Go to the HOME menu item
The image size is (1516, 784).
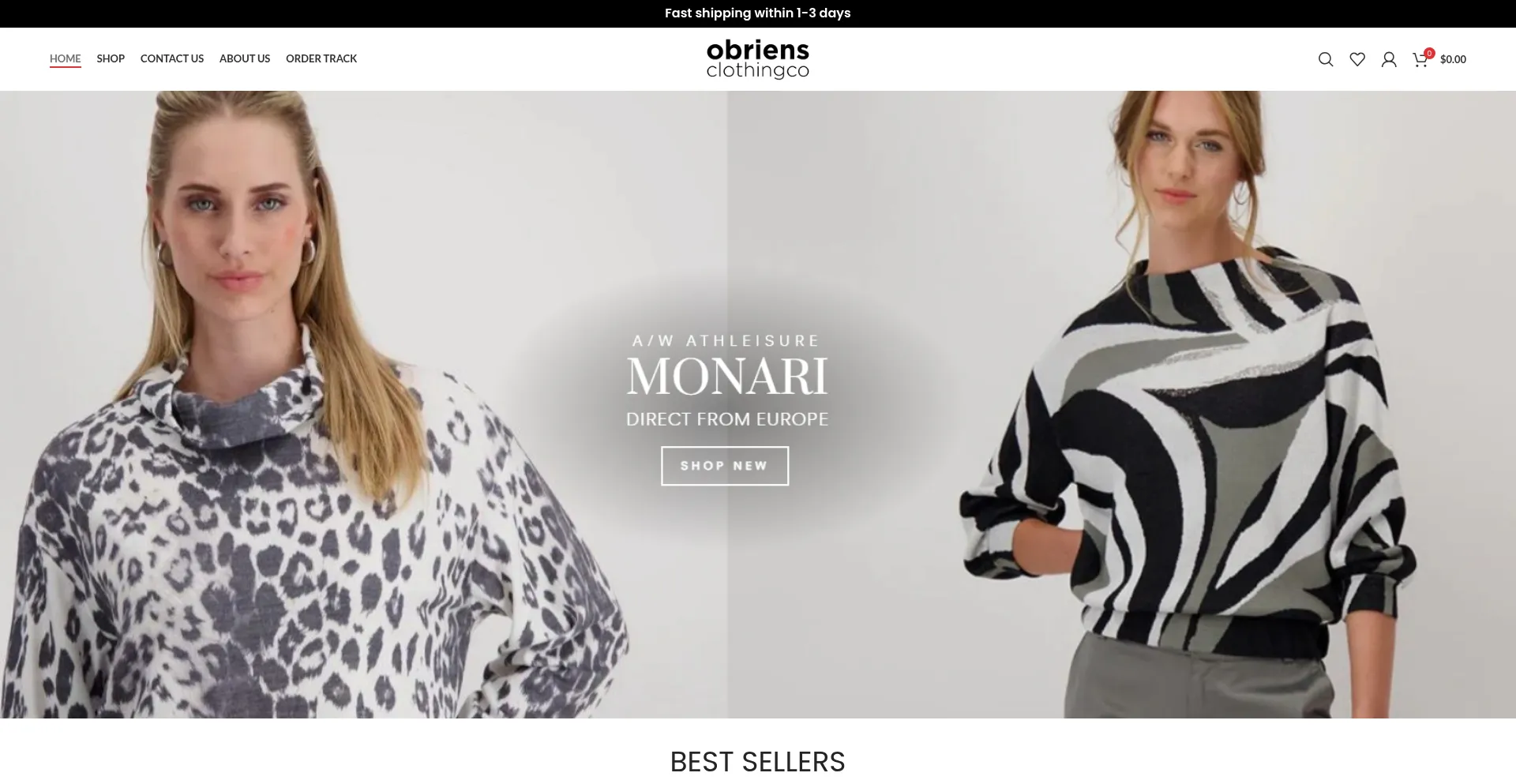pyautogui.click(x=66, y=58)
